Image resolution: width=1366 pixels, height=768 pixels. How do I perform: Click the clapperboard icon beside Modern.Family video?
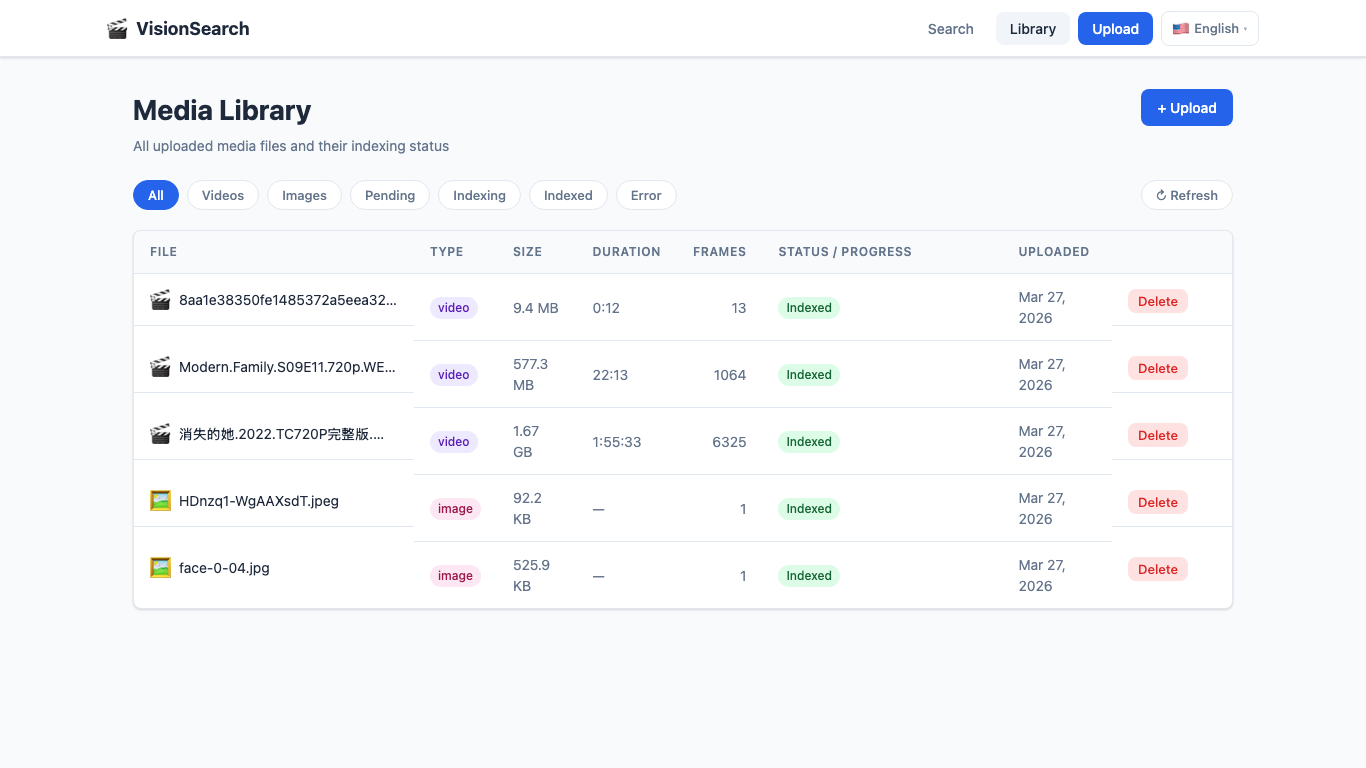pyautogui.click(x=160, y=367)
